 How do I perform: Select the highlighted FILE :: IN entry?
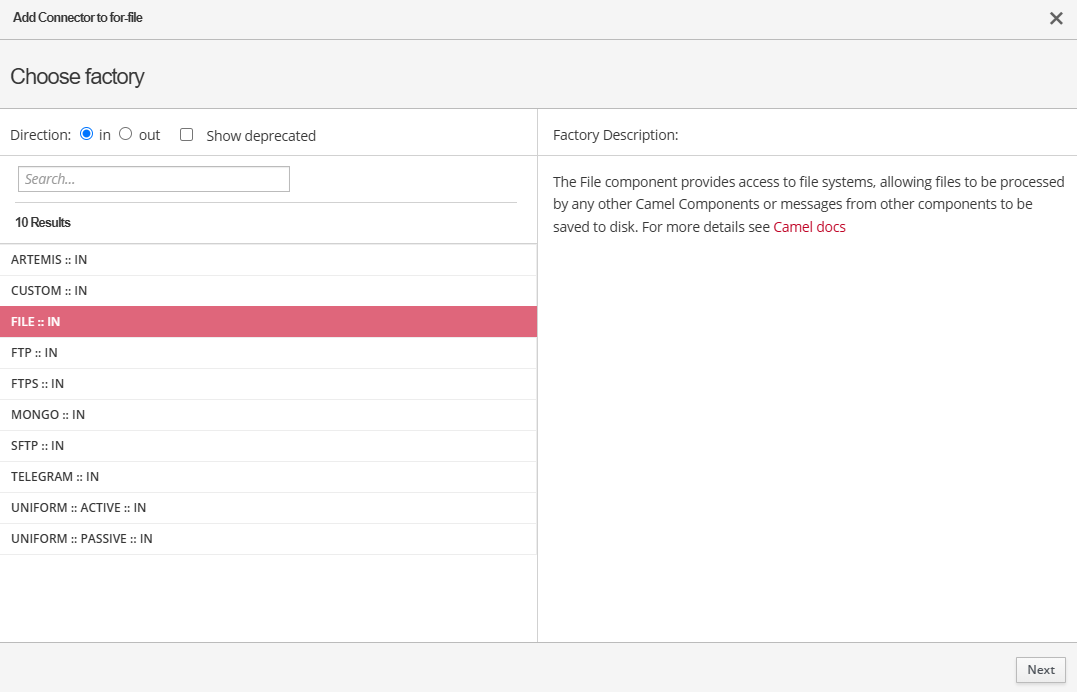tap(36, 322)
